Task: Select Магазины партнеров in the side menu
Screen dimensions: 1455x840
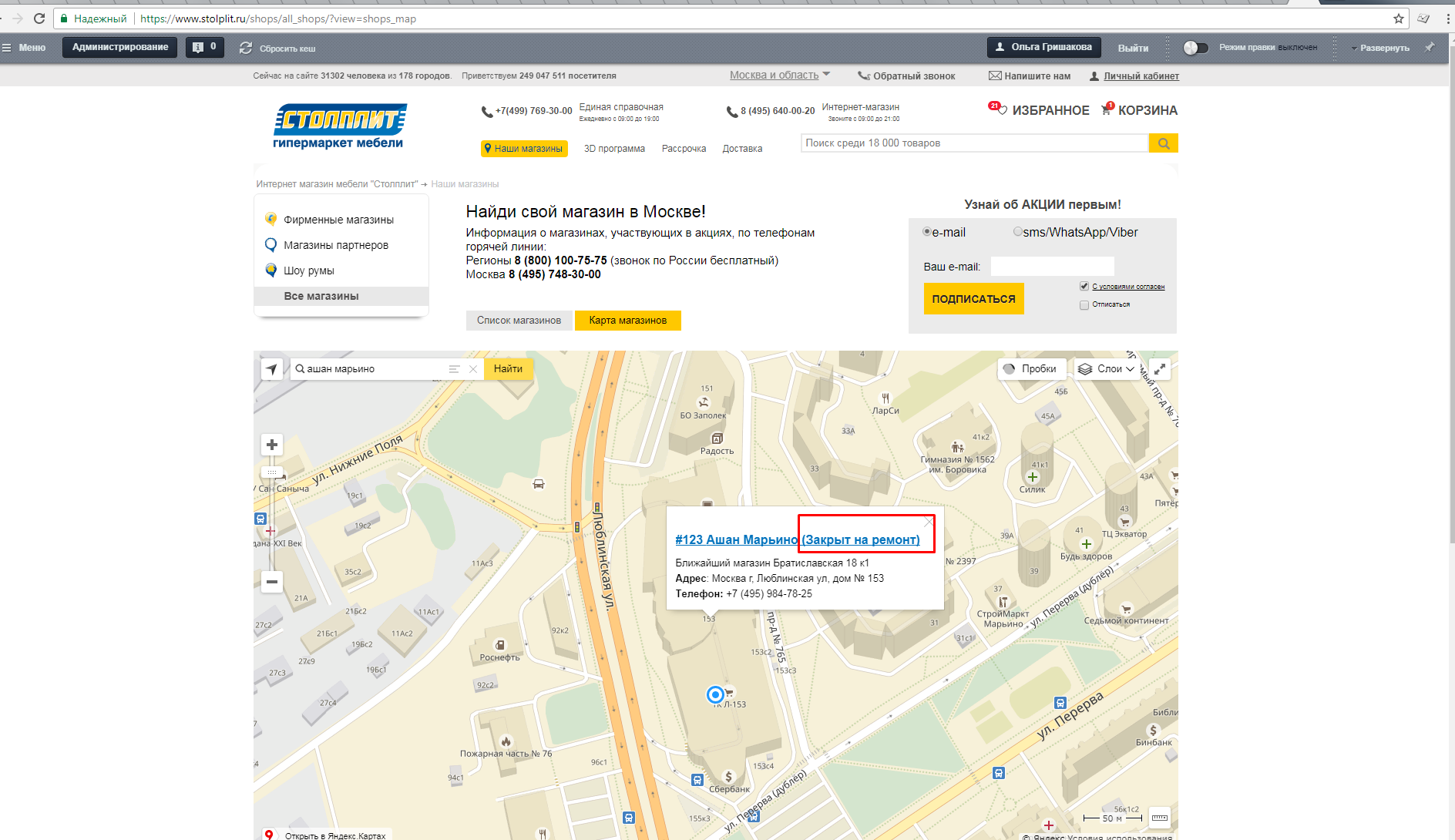Action: pyautogui.click(x=335, y=245)
